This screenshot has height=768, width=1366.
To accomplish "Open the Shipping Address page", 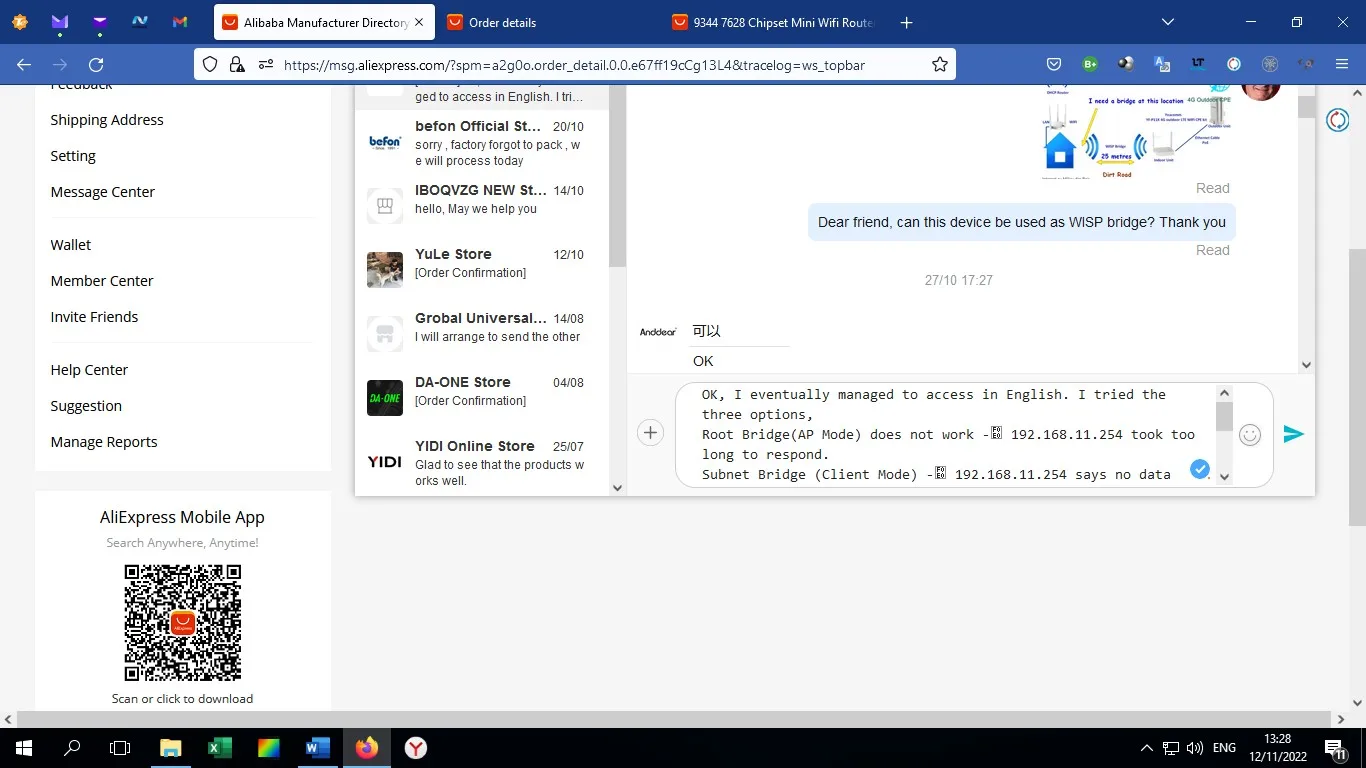I will (107, 120).
